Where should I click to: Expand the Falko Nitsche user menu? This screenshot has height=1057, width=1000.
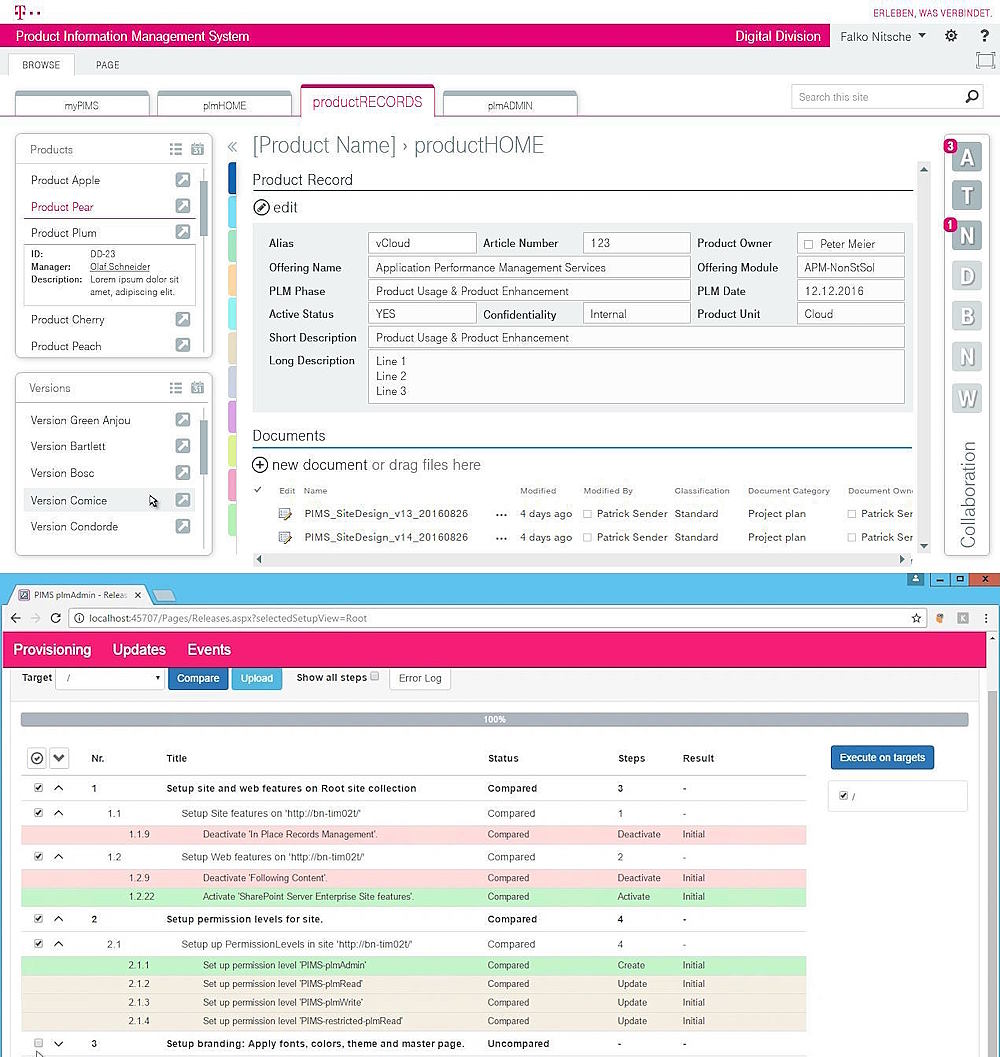tap(883, 36)
